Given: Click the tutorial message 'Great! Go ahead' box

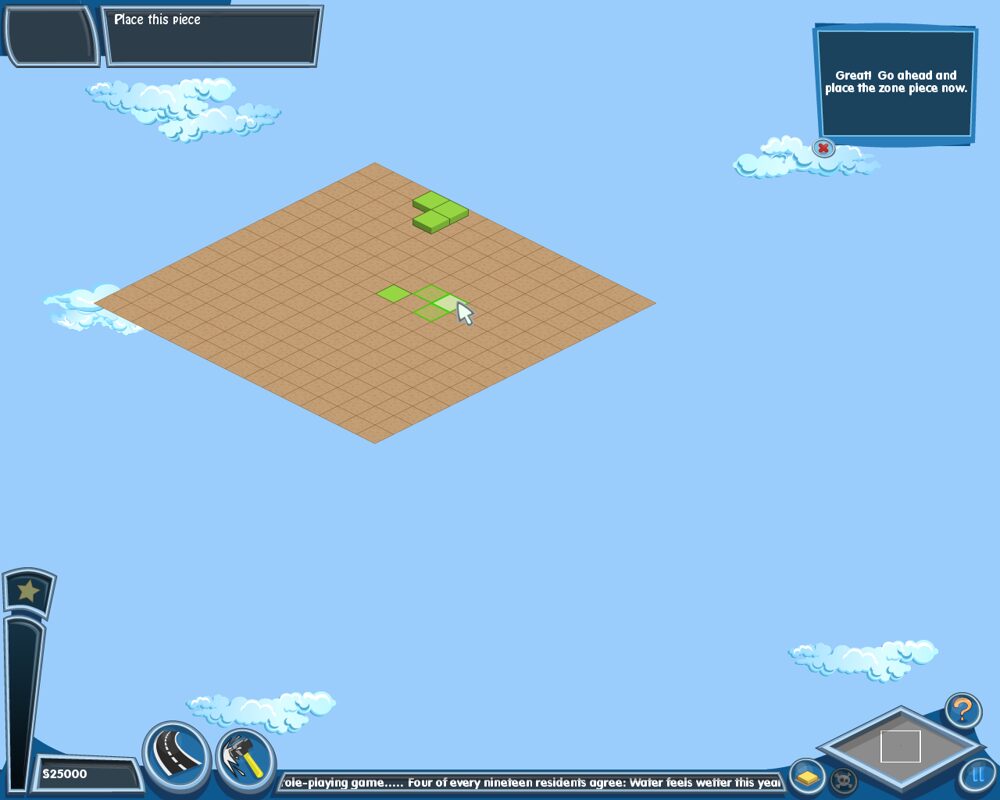Looking at the screenshot, I should coord(895,83).
